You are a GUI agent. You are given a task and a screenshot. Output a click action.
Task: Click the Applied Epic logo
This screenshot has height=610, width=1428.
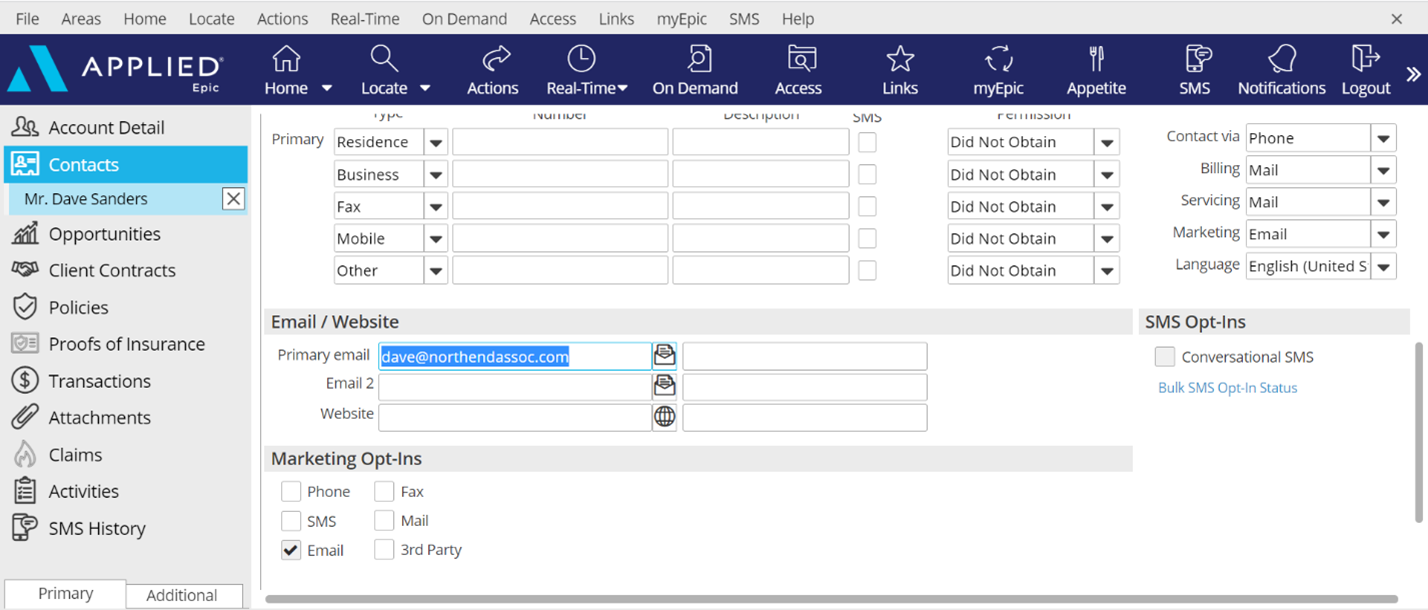[x=115, y=70]
